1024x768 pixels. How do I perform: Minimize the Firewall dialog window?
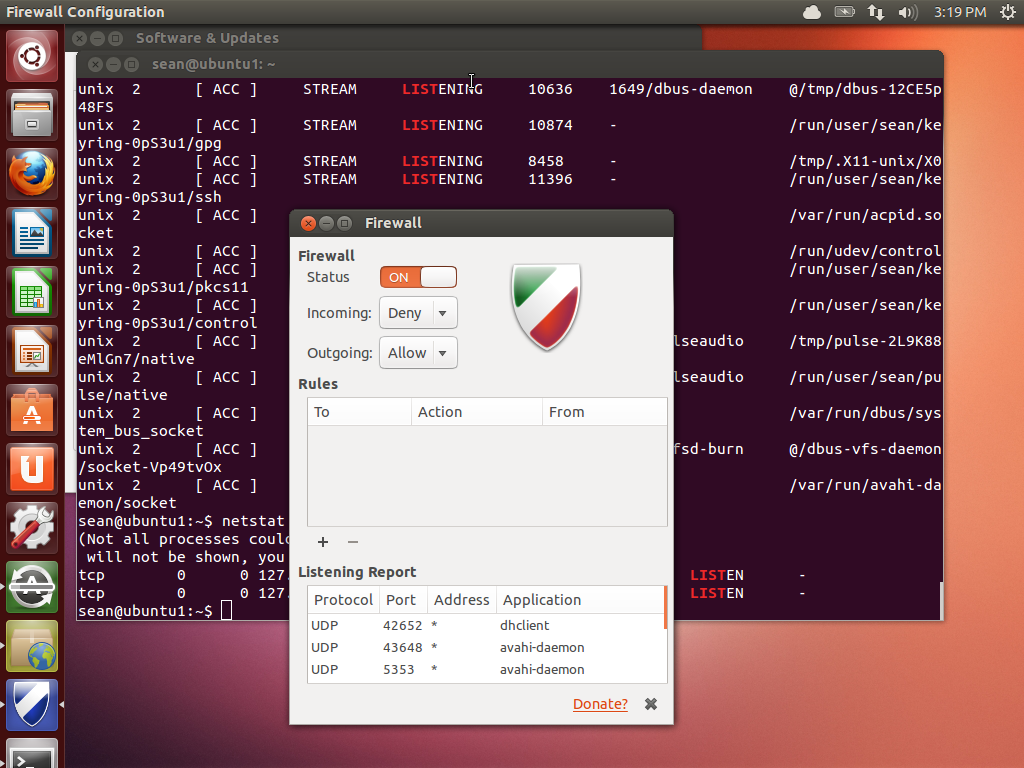point(327,223)
